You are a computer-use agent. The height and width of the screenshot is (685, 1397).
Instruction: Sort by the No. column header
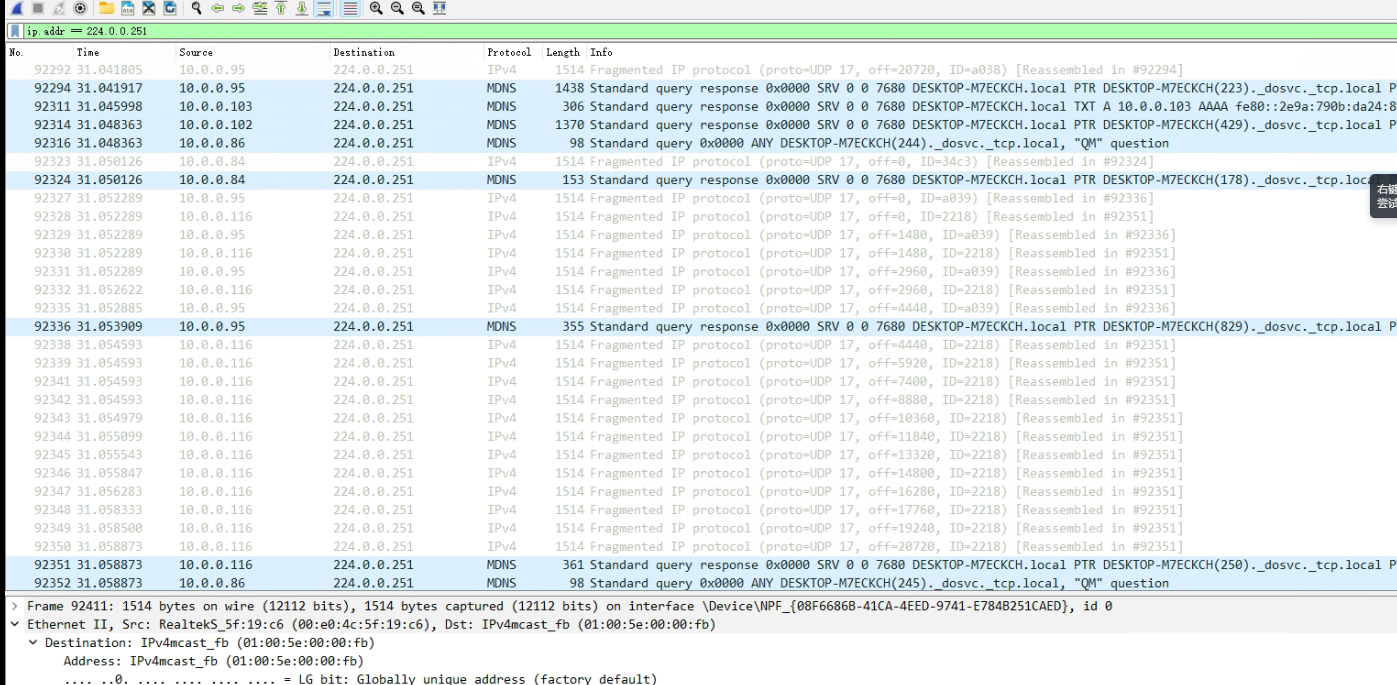[17, 52]
